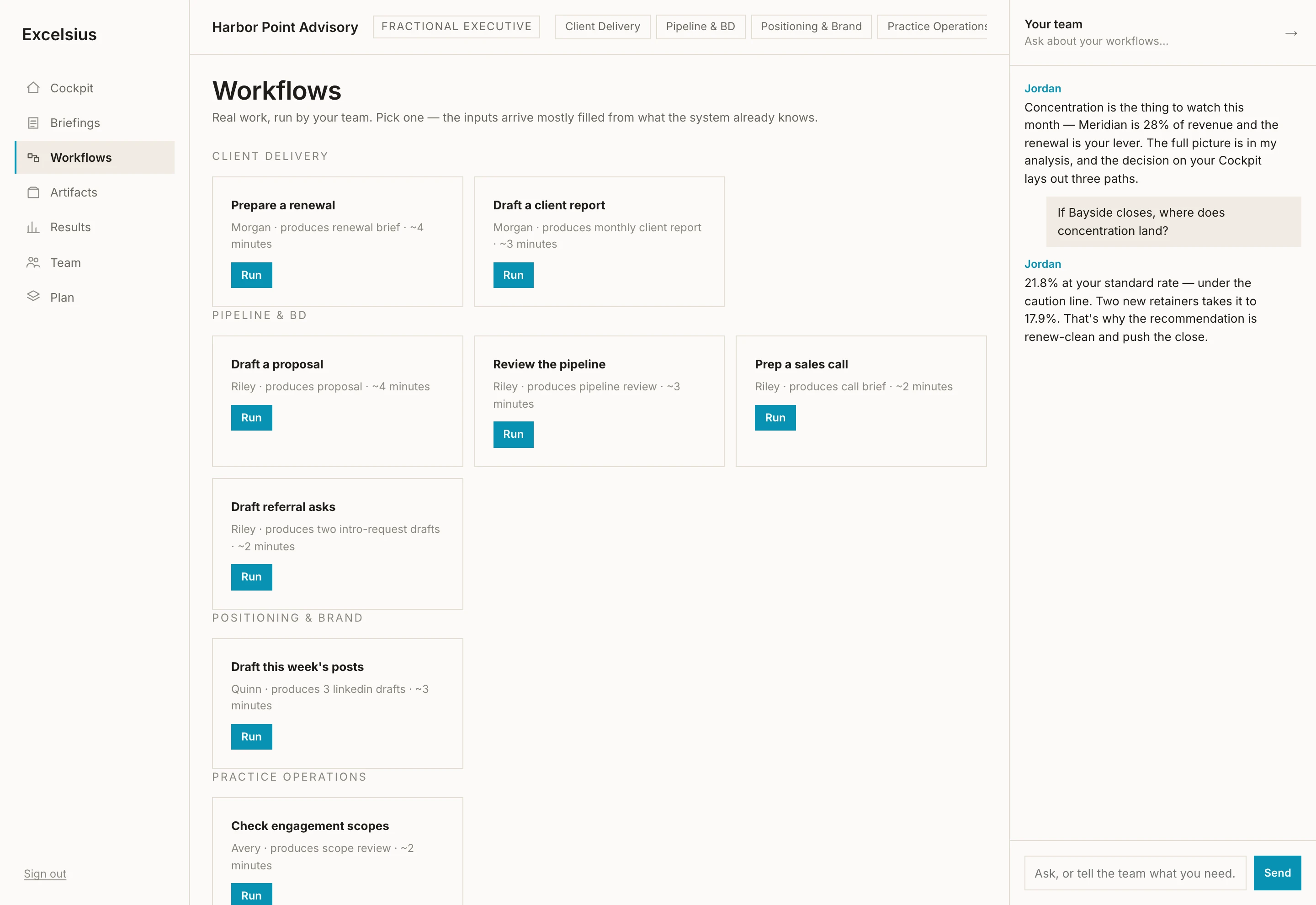Image resolution: width=1316 pixels, height=905 pixels.
Task: Run the Draft a proposal workflow
Action: 251,418
